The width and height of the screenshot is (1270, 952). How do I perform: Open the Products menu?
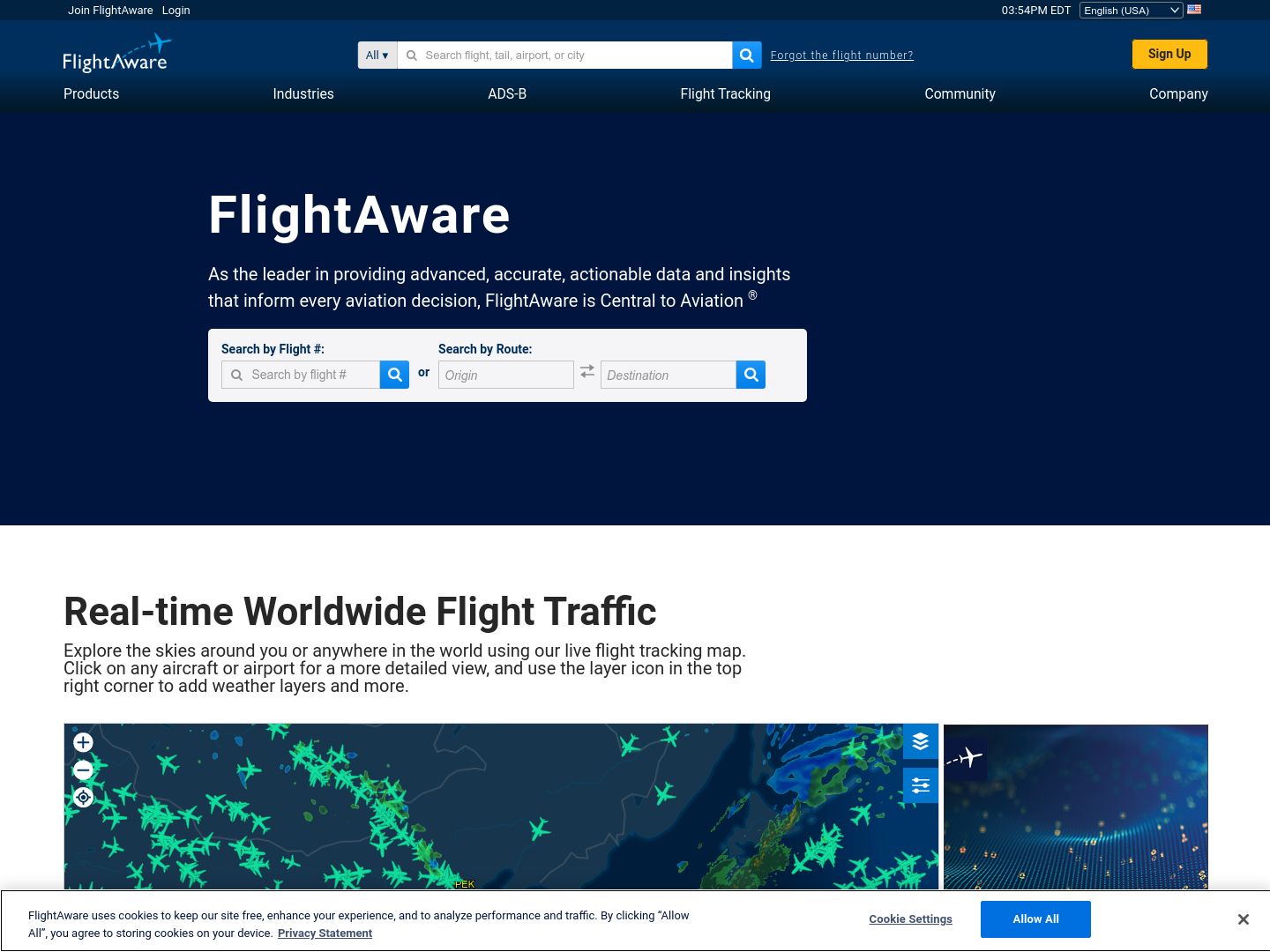(x=91, y=93)
